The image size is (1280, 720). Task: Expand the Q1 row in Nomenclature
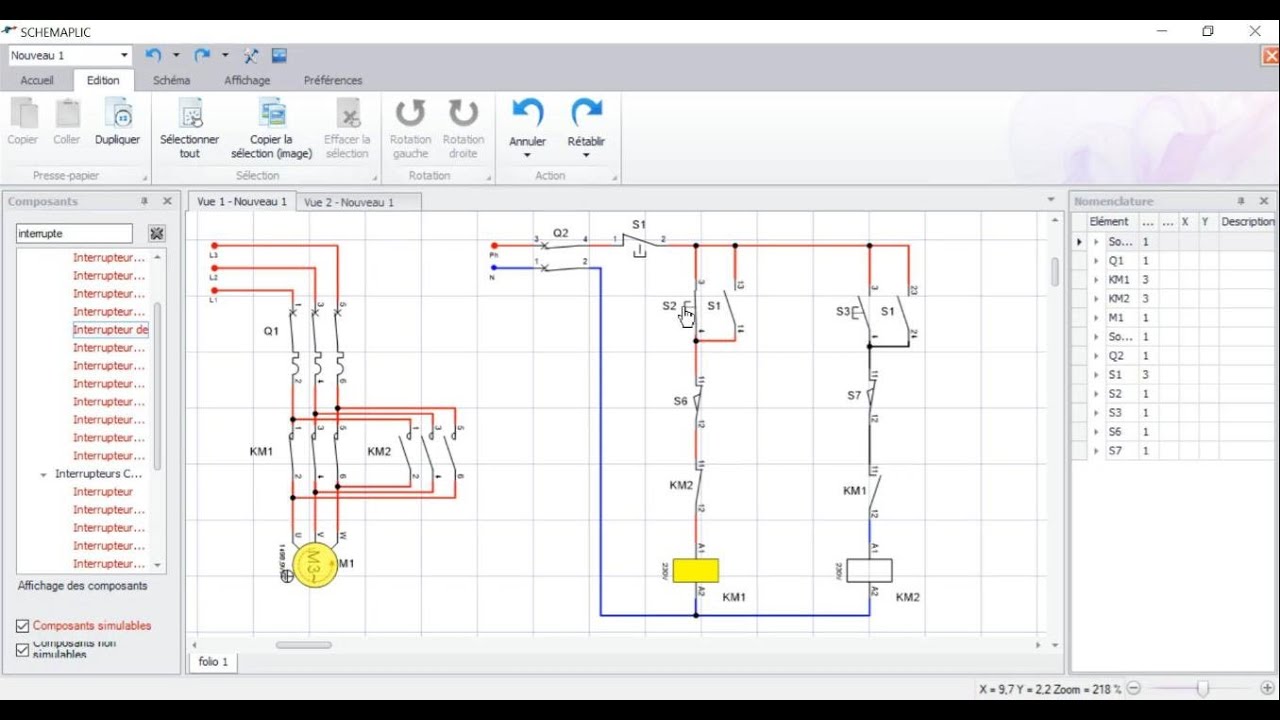tap(1096, 261)
